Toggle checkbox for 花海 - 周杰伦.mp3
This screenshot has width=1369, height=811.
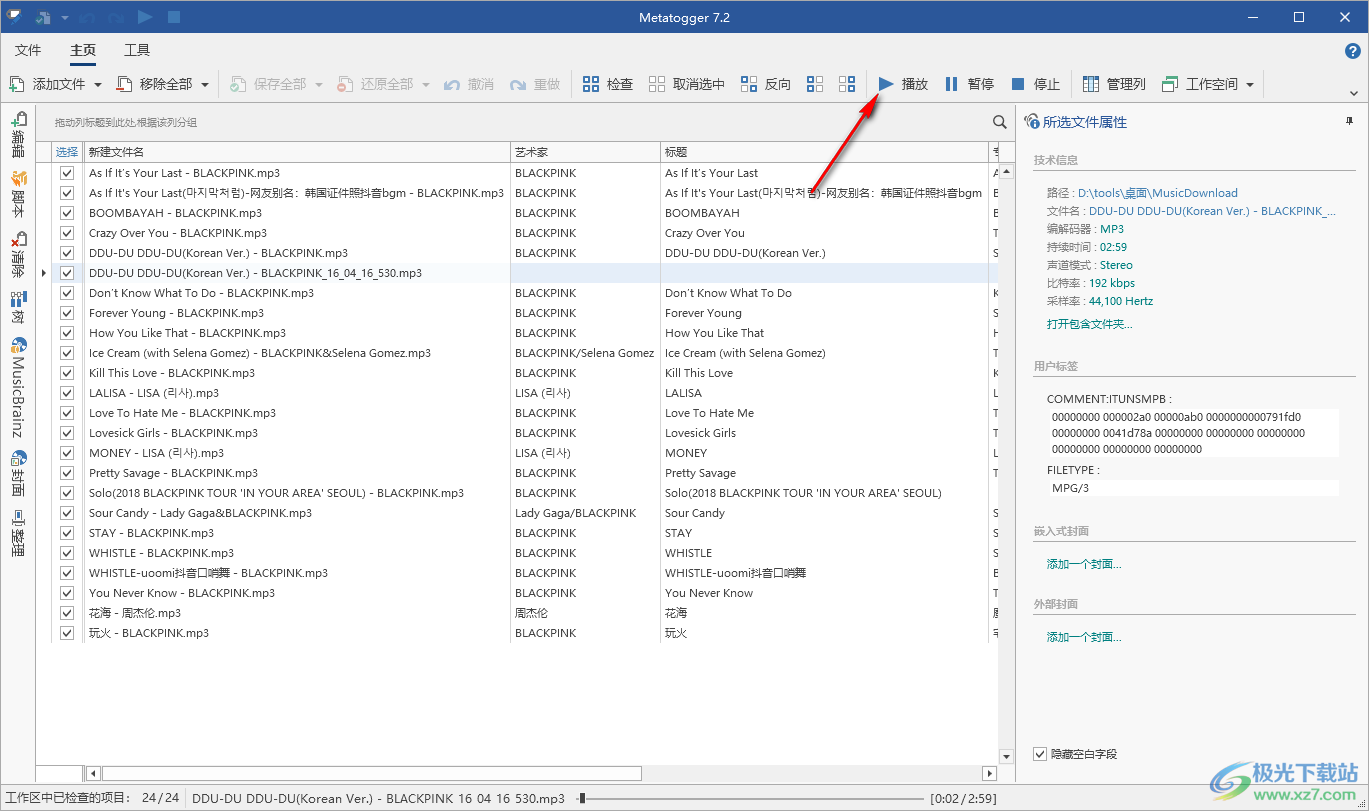(67, 613)
